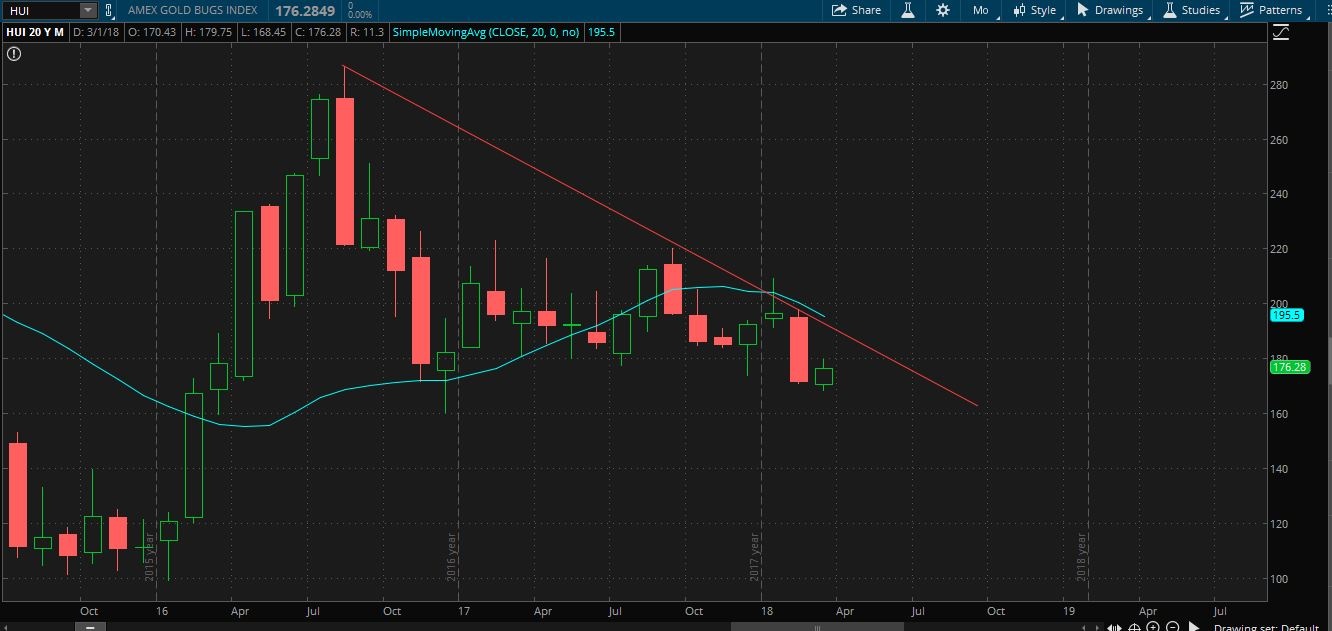Open the Share menu
The image size is (1332, 631).
coord(856,10)
